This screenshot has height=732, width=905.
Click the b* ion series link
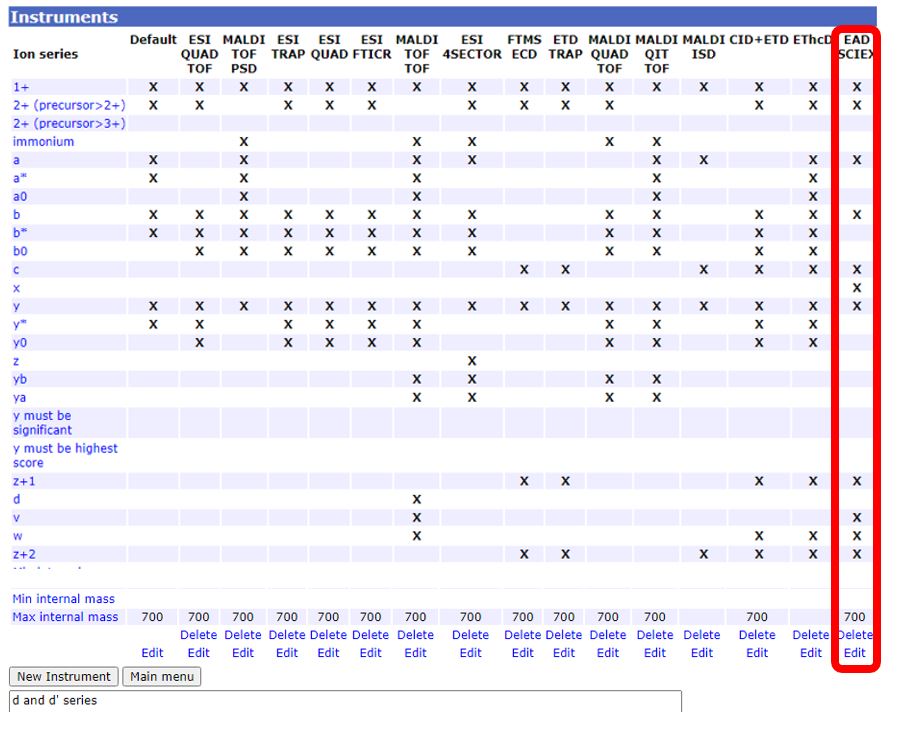coord(20,233)
